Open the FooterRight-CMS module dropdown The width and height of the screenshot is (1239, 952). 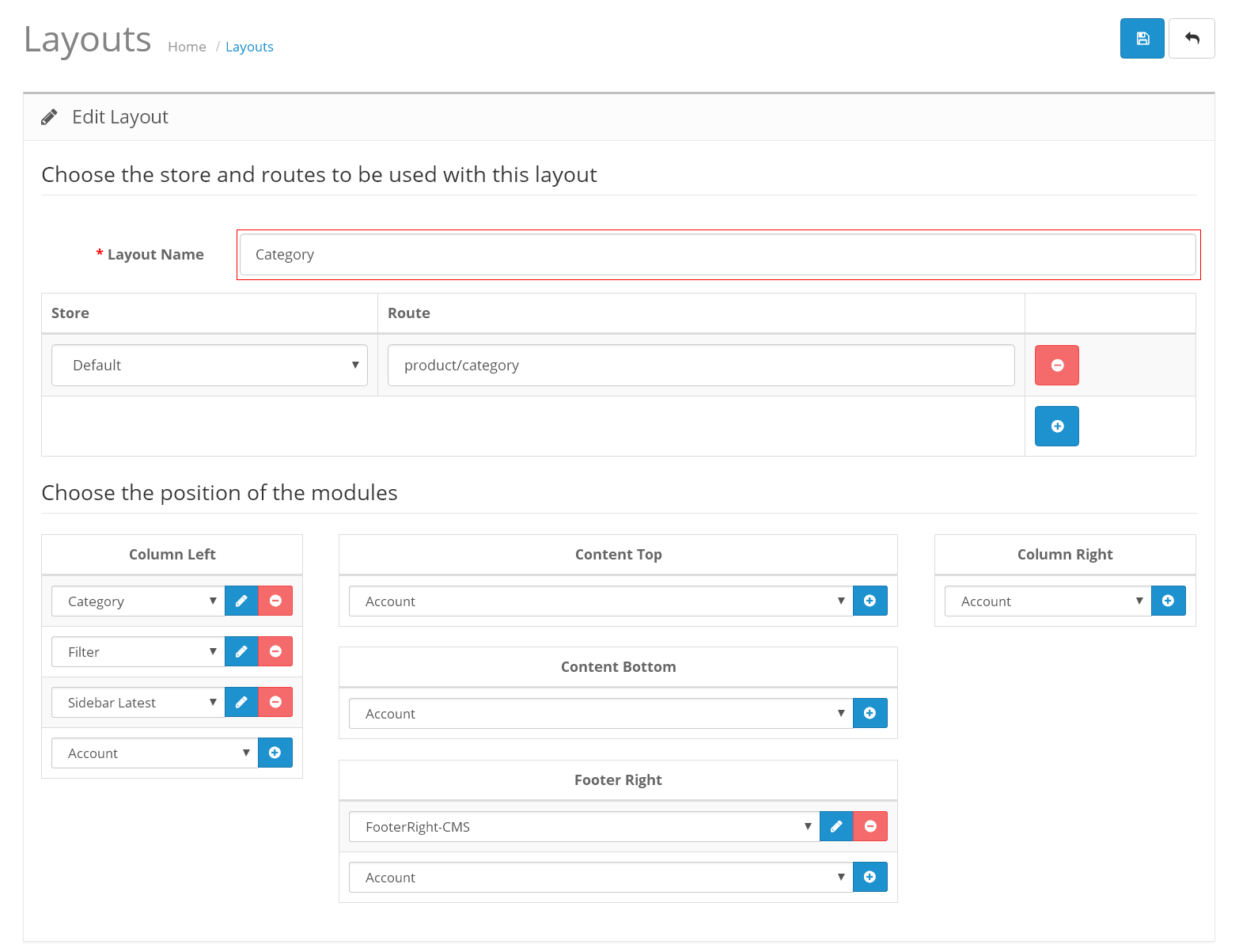584,827
